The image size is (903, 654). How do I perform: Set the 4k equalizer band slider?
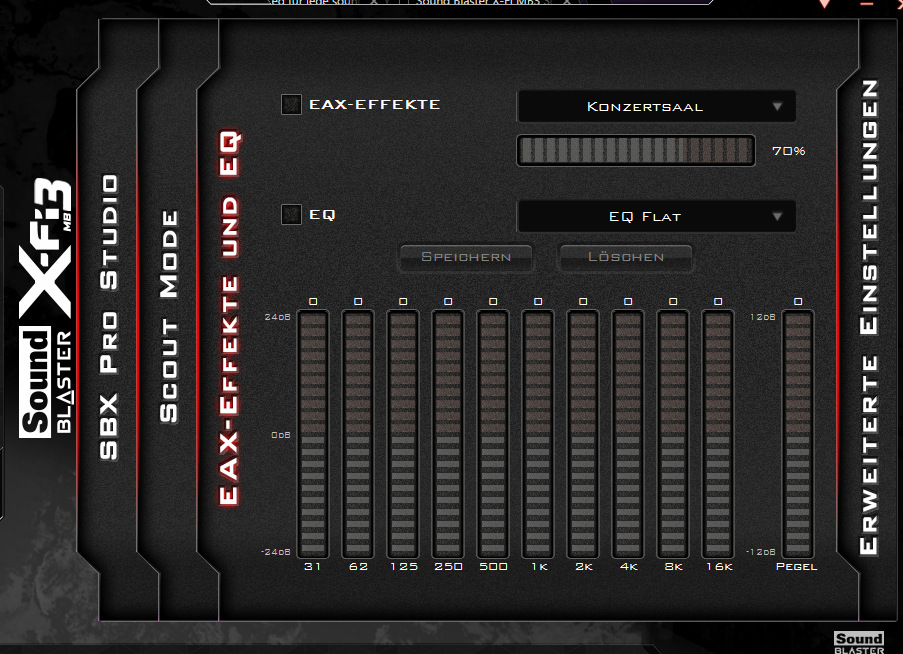click(628, 434)
